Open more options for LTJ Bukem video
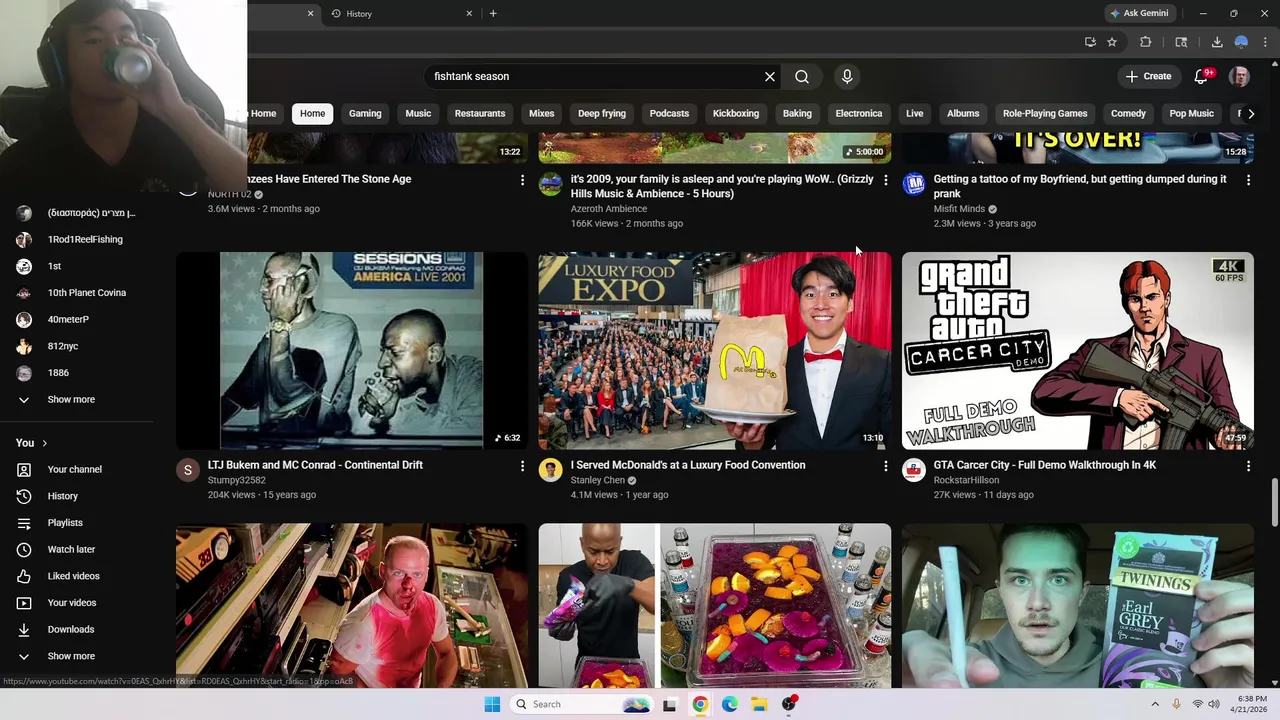Image resolution: width=1280 pixels, height=720 pixels. coord(522,466)
